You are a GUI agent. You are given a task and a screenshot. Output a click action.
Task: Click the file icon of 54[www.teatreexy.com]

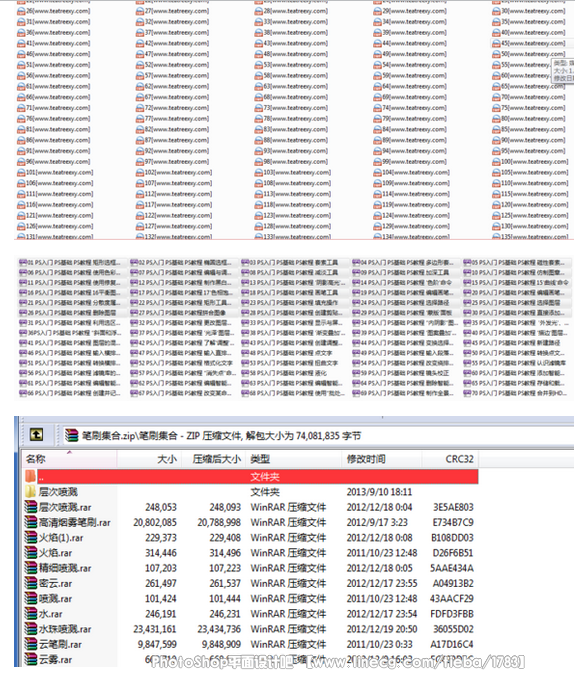point(378,65)
